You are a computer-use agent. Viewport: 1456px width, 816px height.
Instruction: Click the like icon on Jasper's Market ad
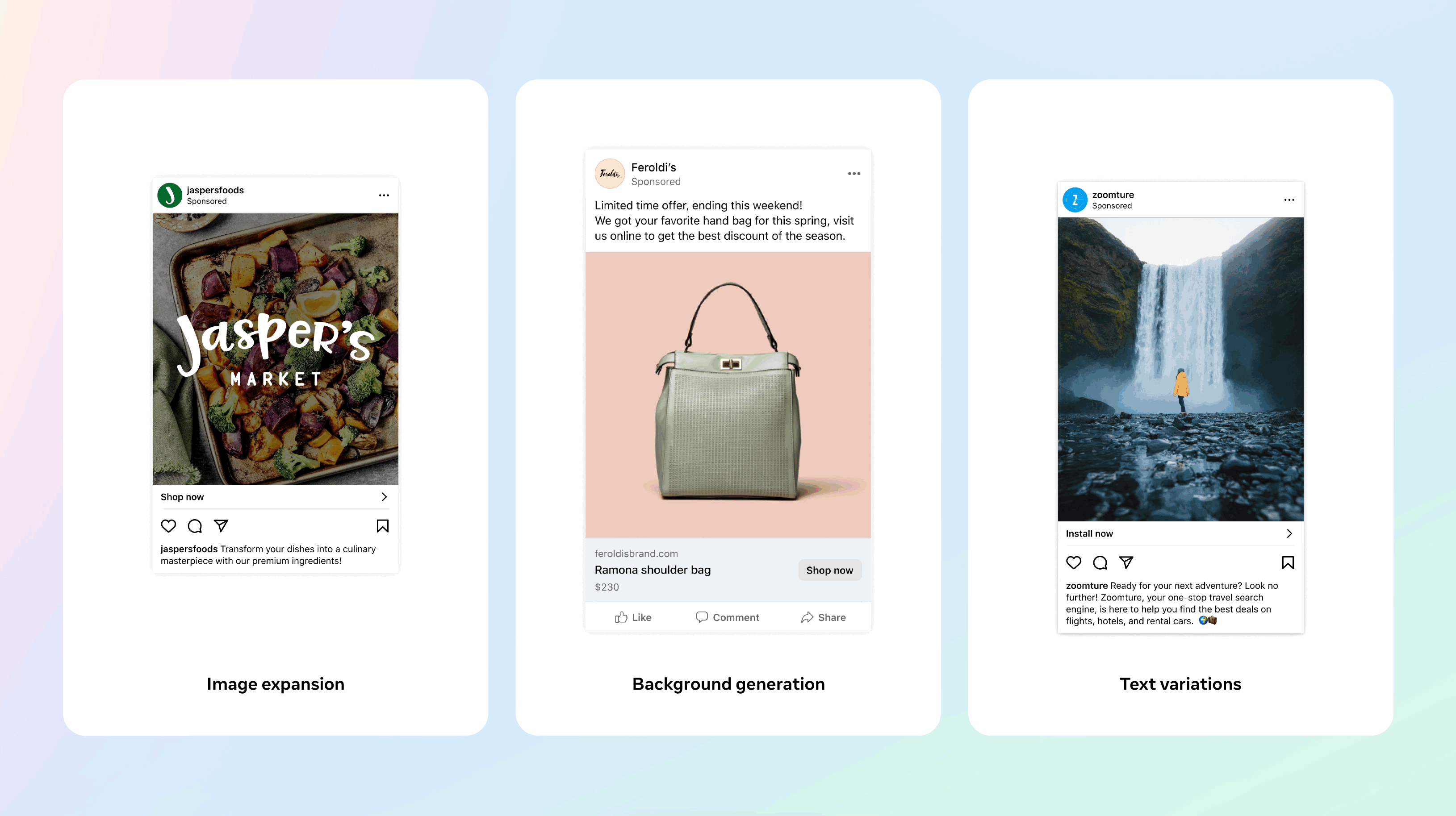point(168,526)
